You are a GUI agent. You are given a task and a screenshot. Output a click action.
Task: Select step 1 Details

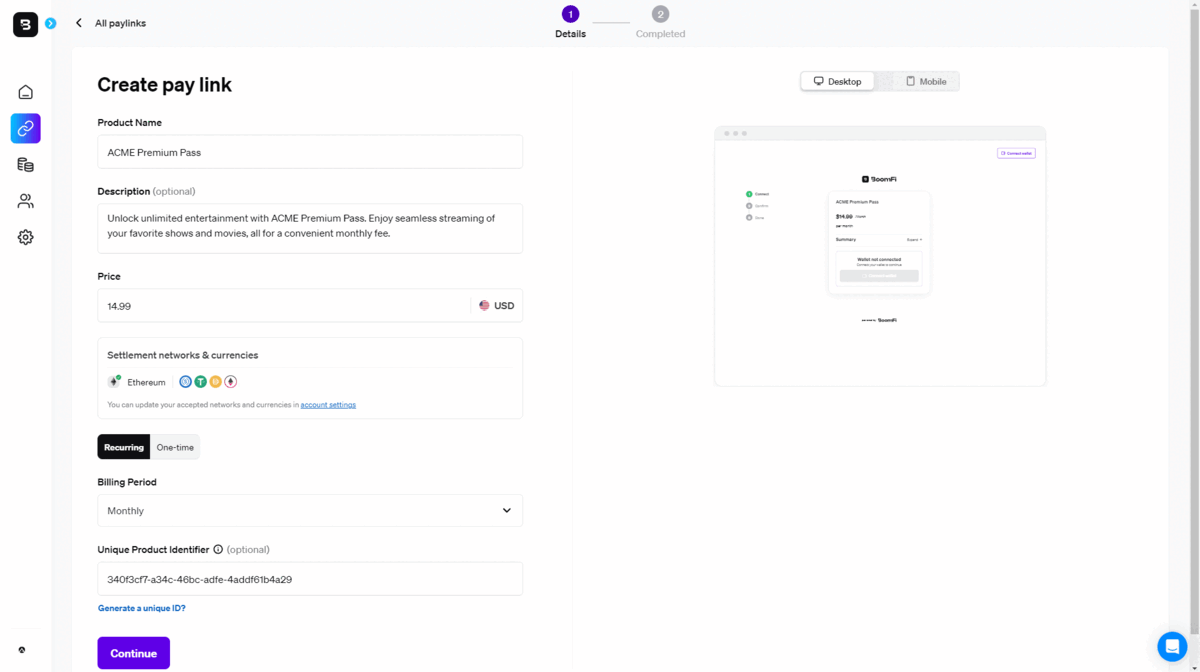[x=570, y=22]
